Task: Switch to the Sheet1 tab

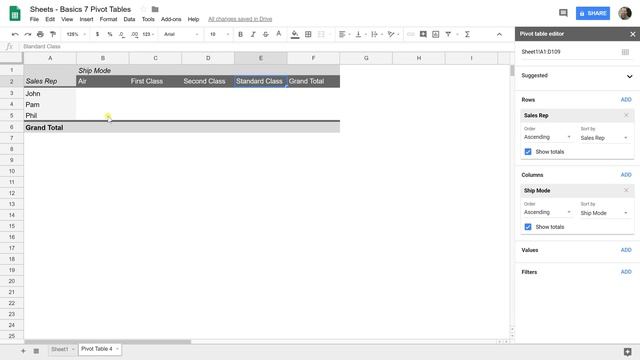Action: click(60, 349)
